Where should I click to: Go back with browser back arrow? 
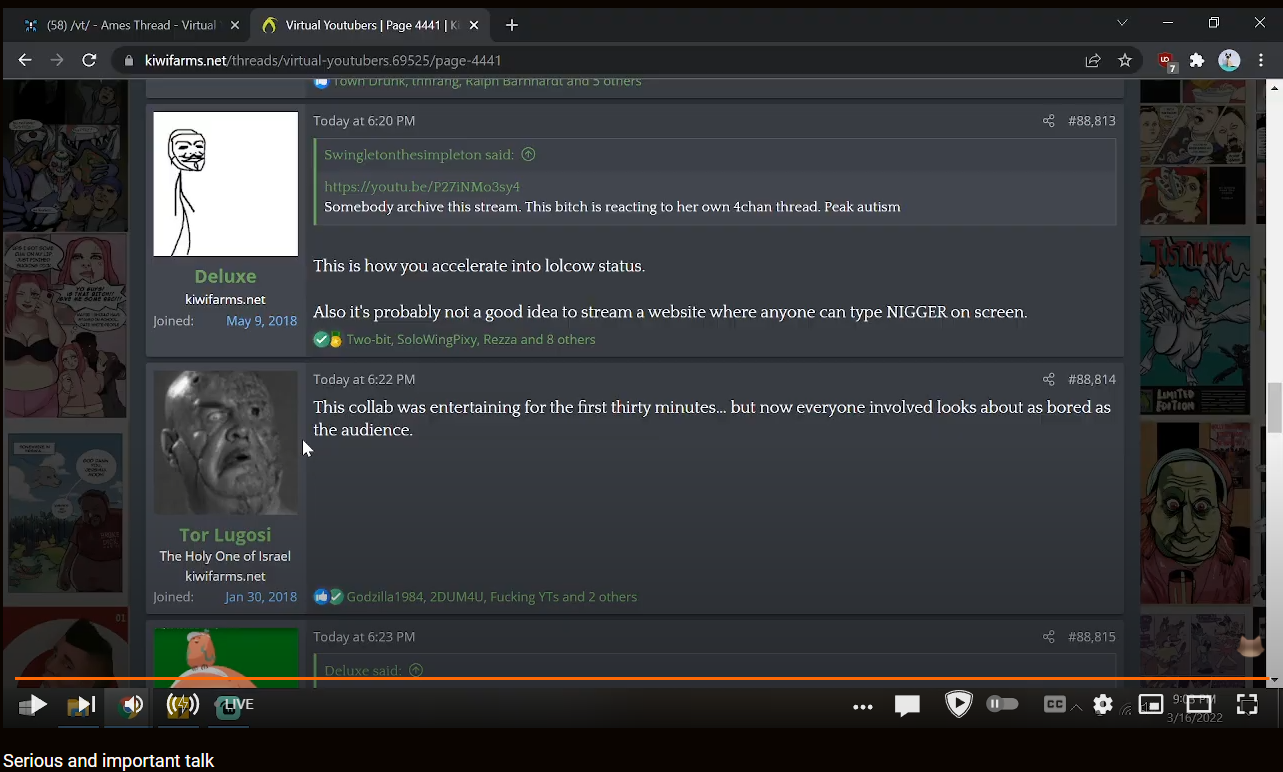[25, 60]
